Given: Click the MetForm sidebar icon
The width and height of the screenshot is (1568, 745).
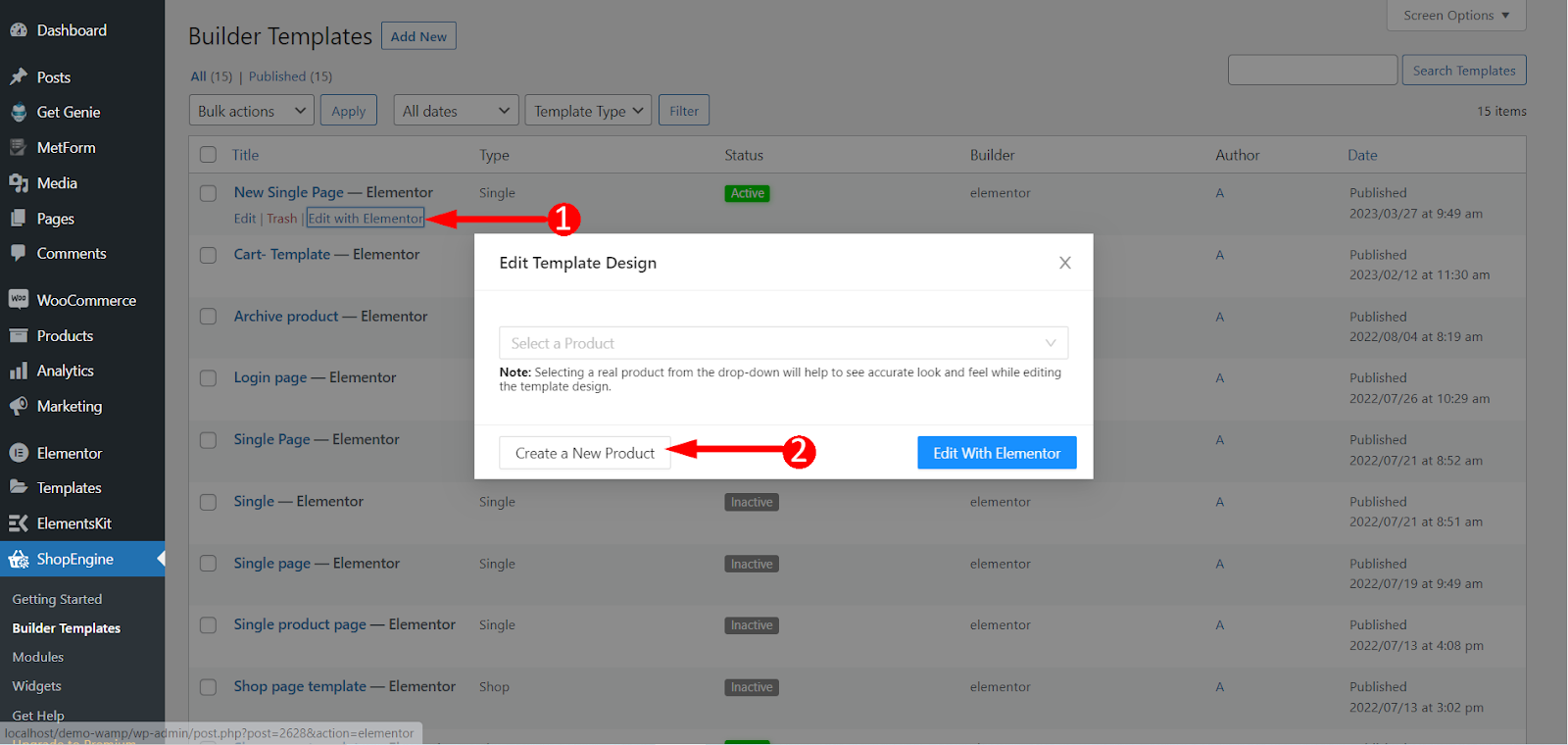Looking at the screenshot, I should click(x=19, y=147).
